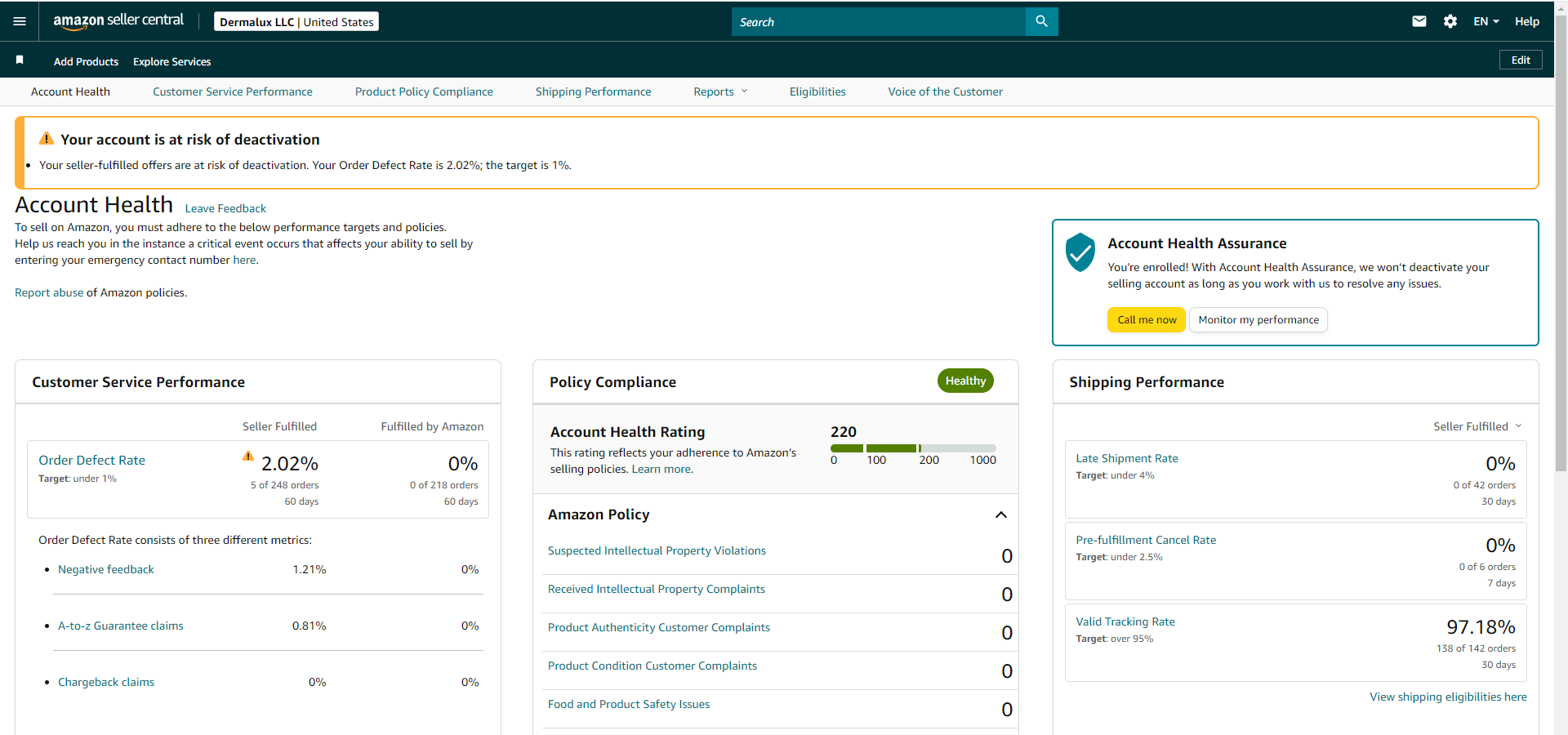The height and width of the screenshot is (735, 1568).
Task: Click the emergency contact 'here' link
Action: pyautogui.click(x=244, y=260)
